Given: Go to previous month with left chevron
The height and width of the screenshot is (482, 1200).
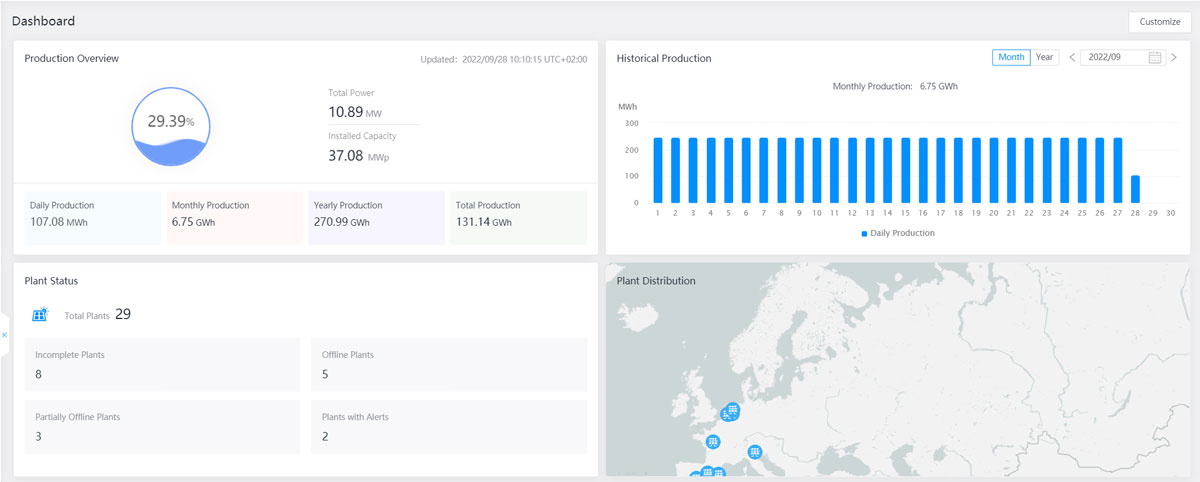Looking at the screenshot, I should [x=1072, y=58].
